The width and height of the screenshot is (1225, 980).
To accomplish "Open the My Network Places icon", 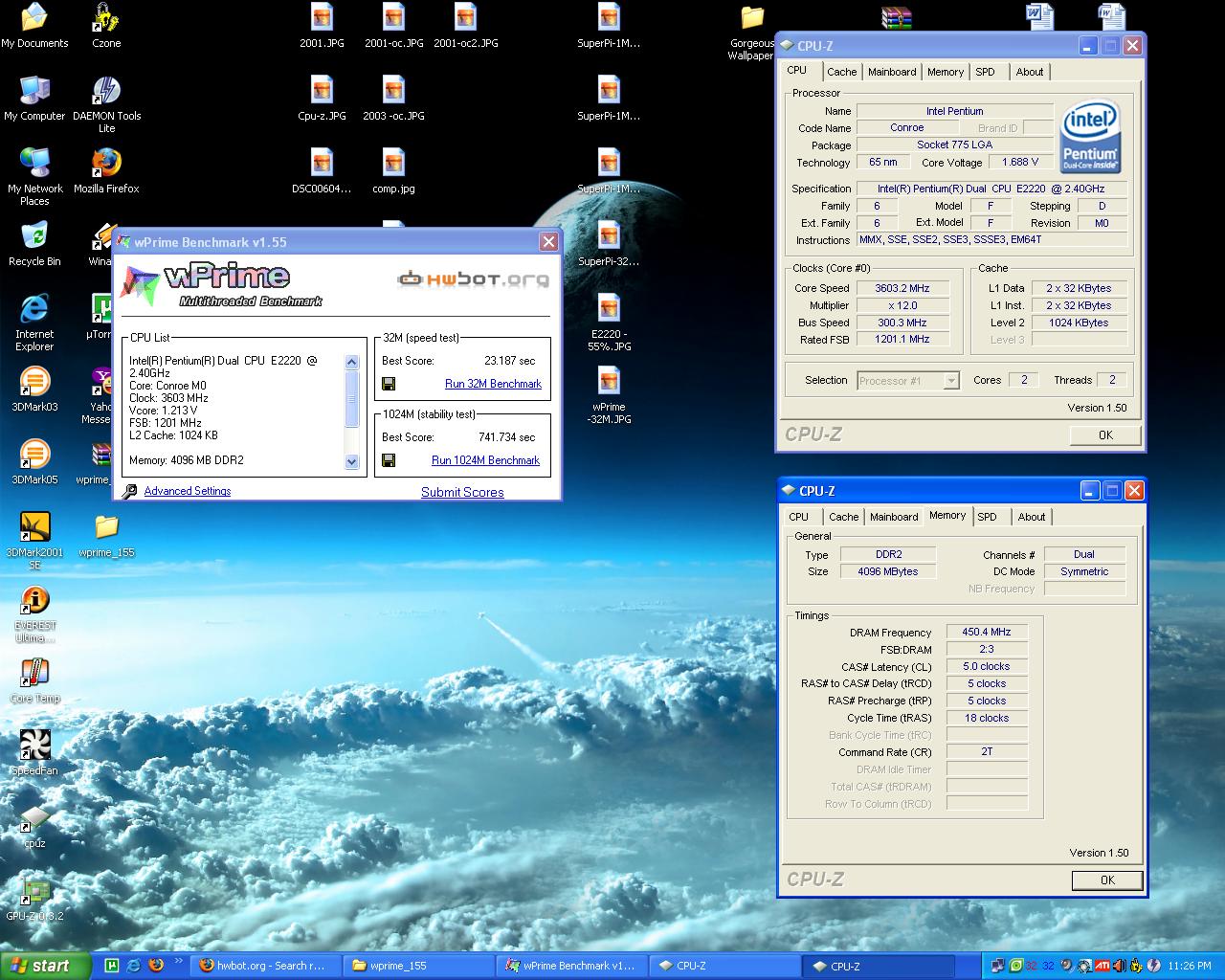I will pyautogui.click(x=34, y=176).
